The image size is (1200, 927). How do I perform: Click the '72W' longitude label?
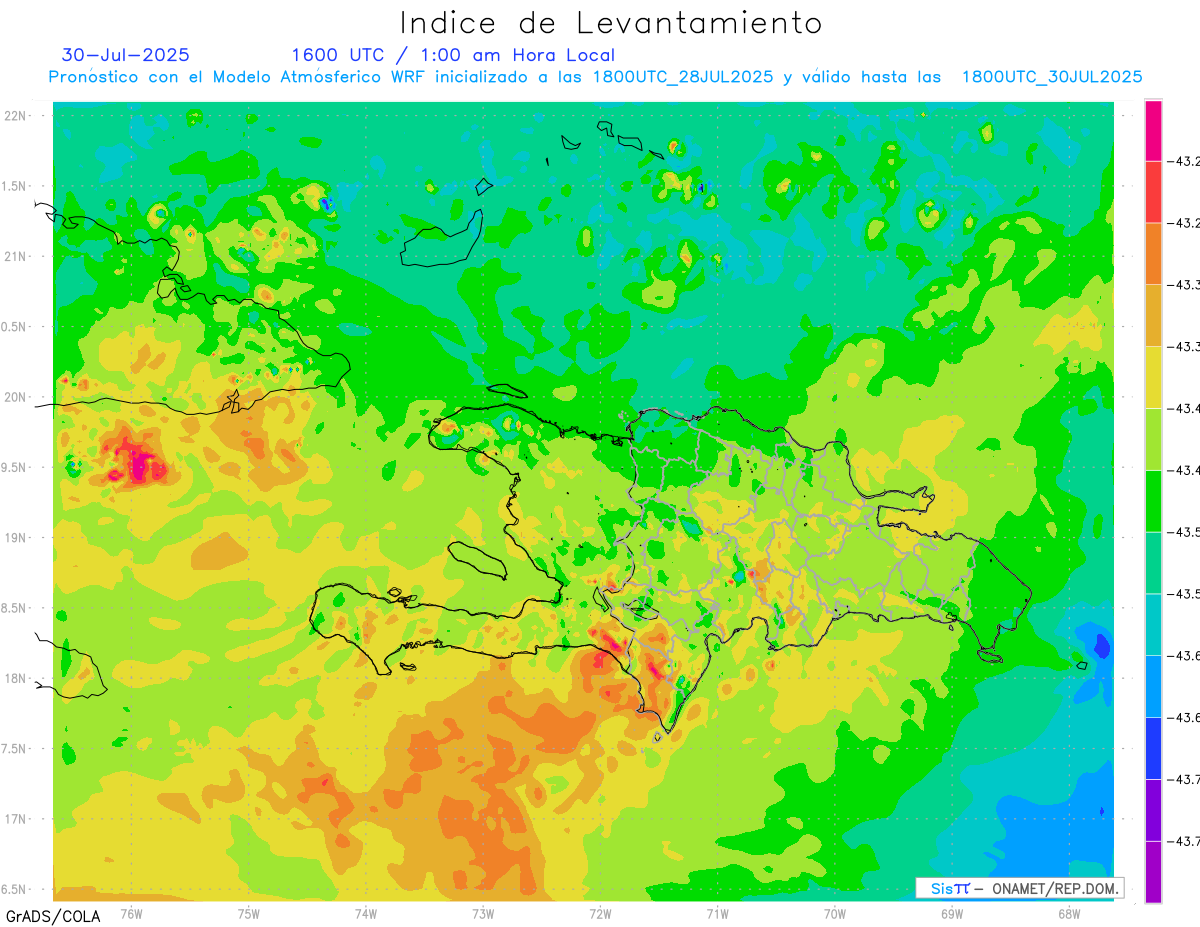tap(601, 913)
